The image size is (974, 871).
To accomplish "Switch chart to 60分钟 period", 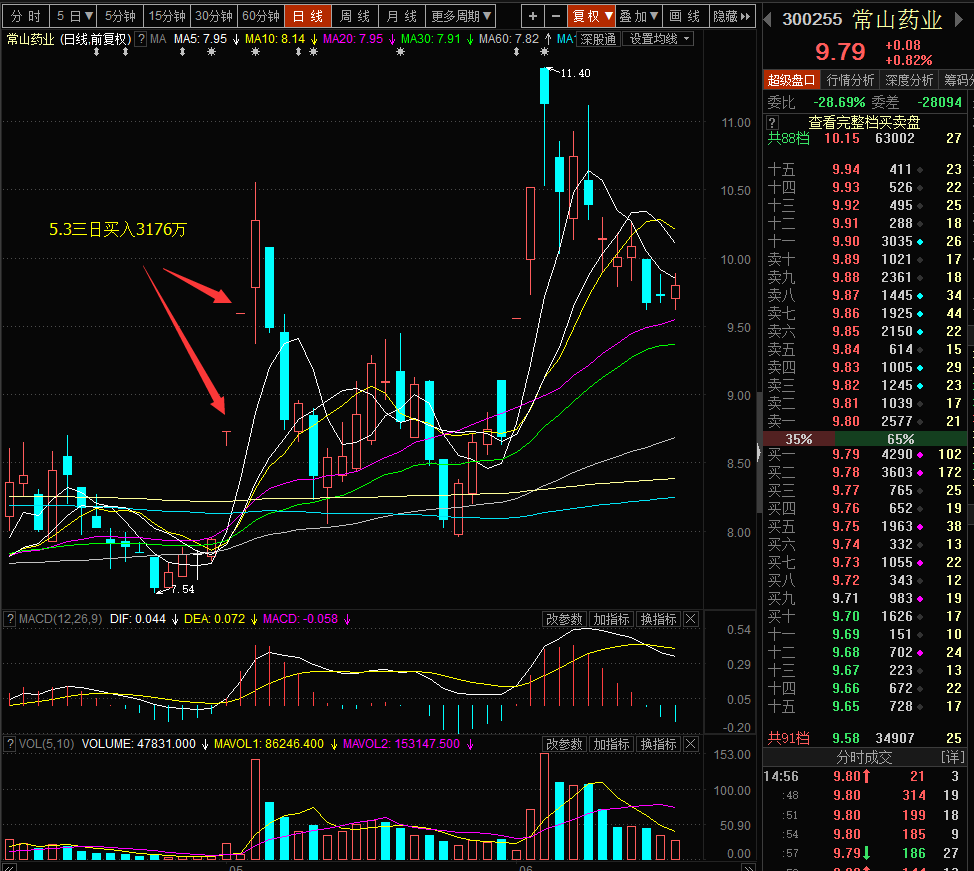I will point(261,16).
